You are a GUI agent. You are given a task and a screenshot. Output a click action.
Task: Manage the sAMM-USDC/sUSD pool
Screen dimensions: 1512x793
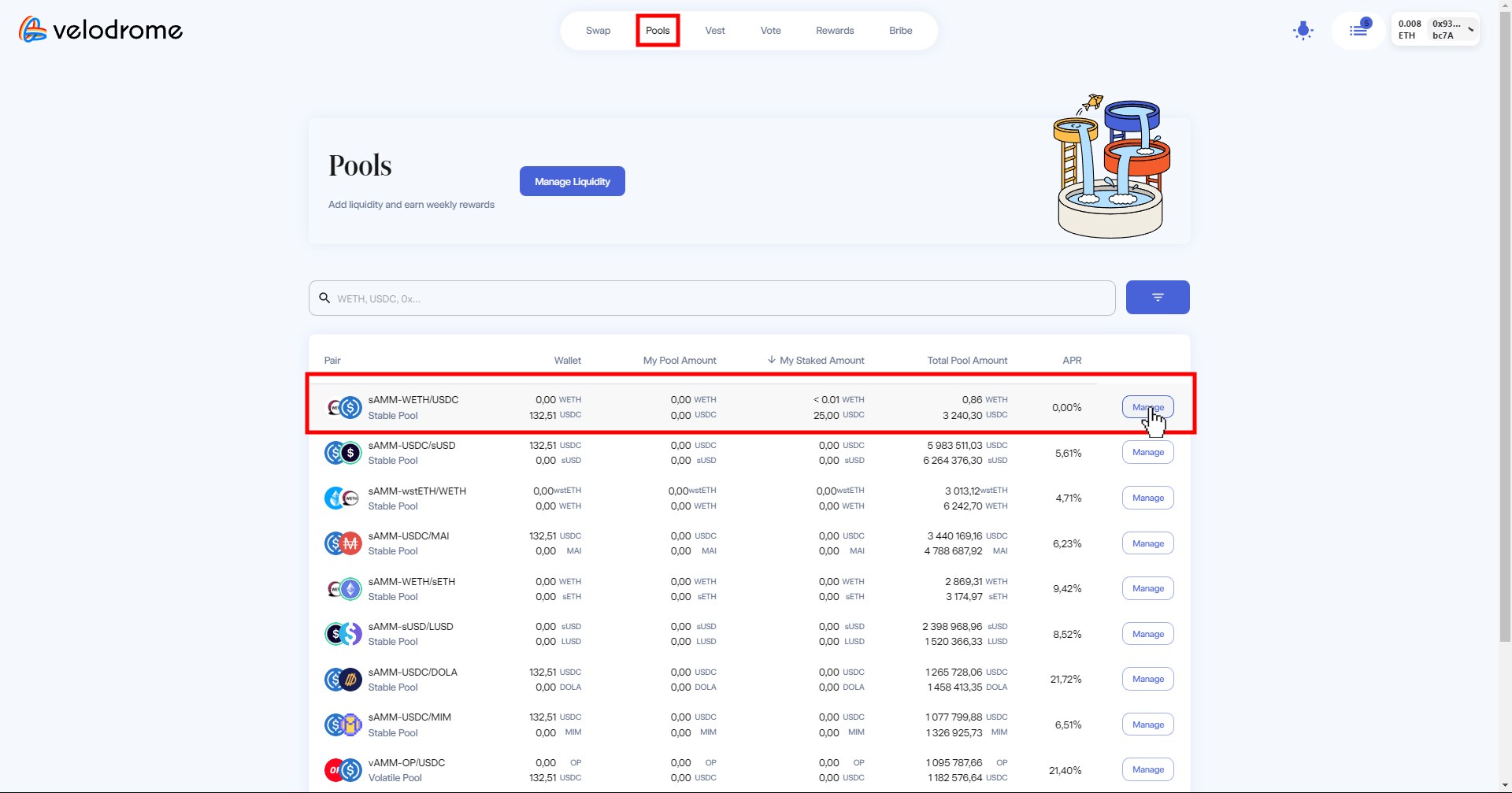(x=1148, y=452)
